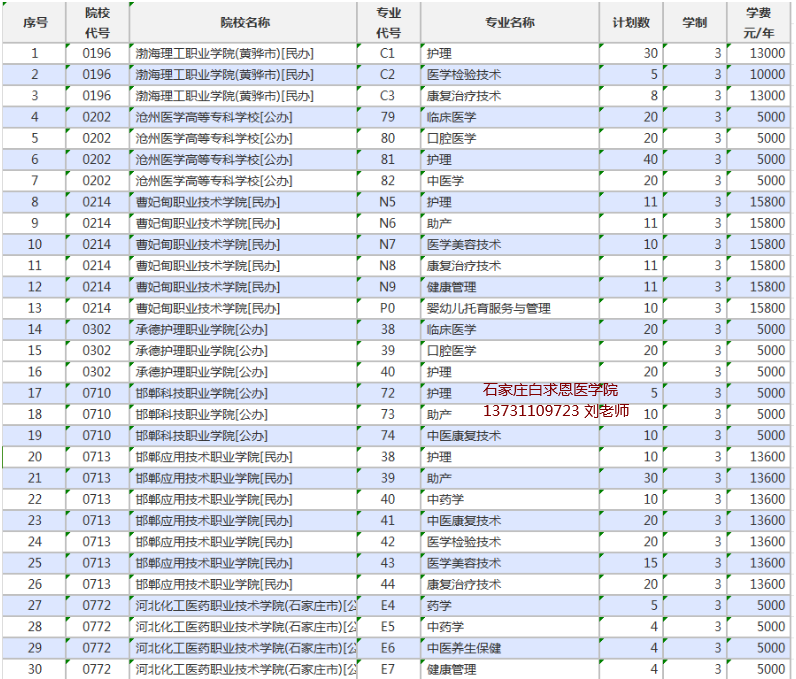Select the 计划数 column header

click(x=631, y=22)
